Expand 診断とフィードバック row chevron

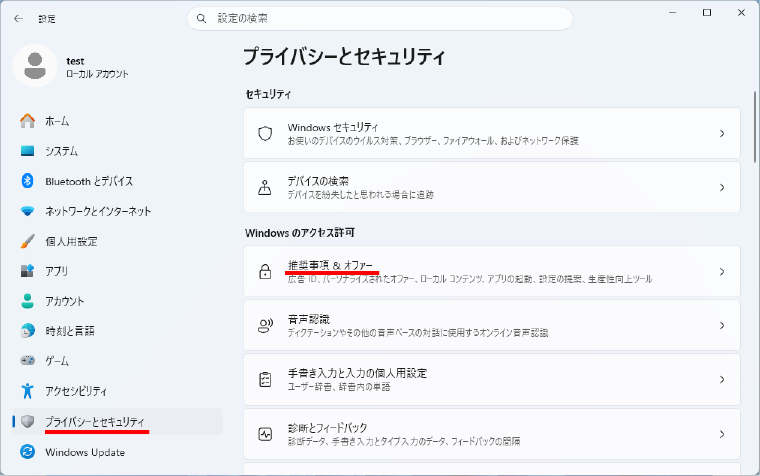pos(722,434)
